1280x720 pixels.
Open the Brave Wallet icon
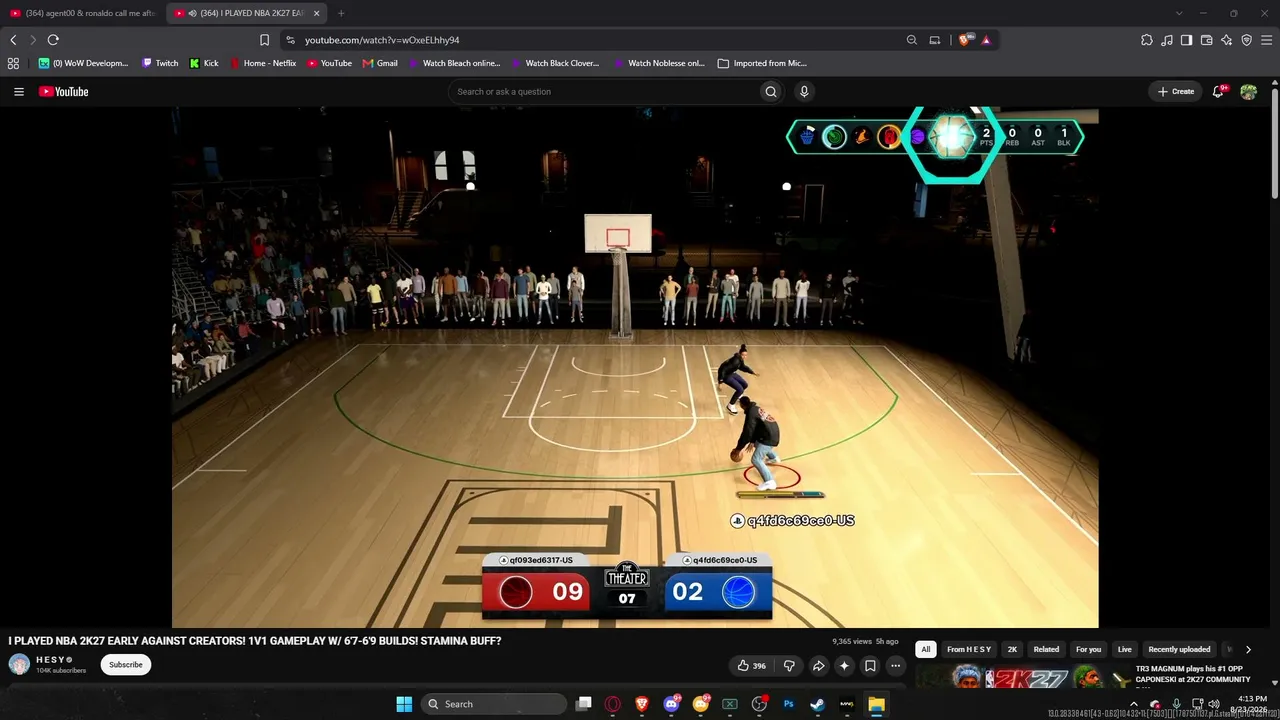pos(1206,40)
